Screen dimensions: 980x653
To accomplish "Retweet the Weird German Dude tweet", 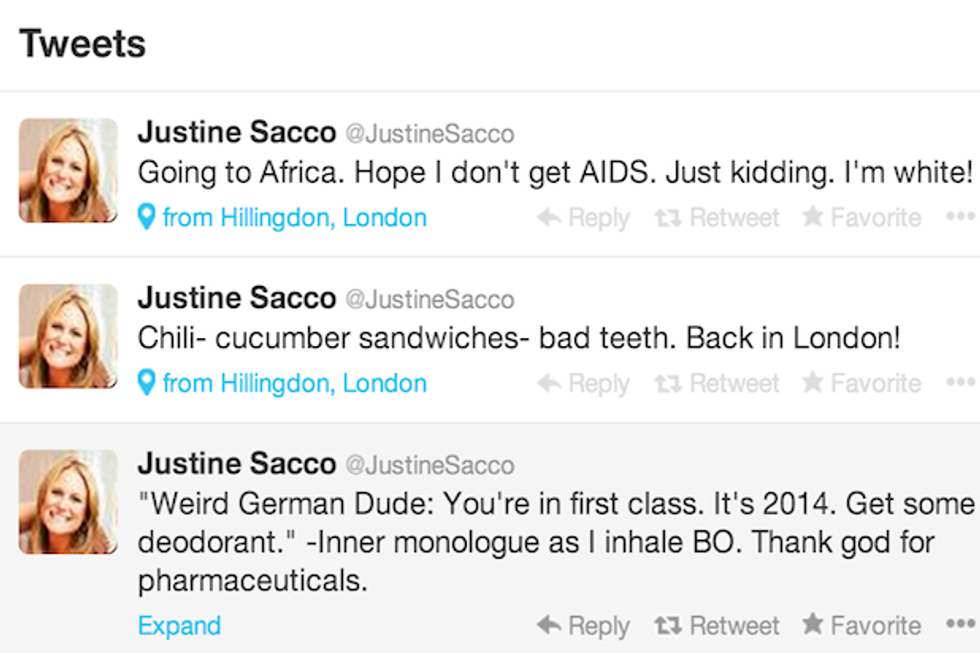I will (x=716, y=626).
